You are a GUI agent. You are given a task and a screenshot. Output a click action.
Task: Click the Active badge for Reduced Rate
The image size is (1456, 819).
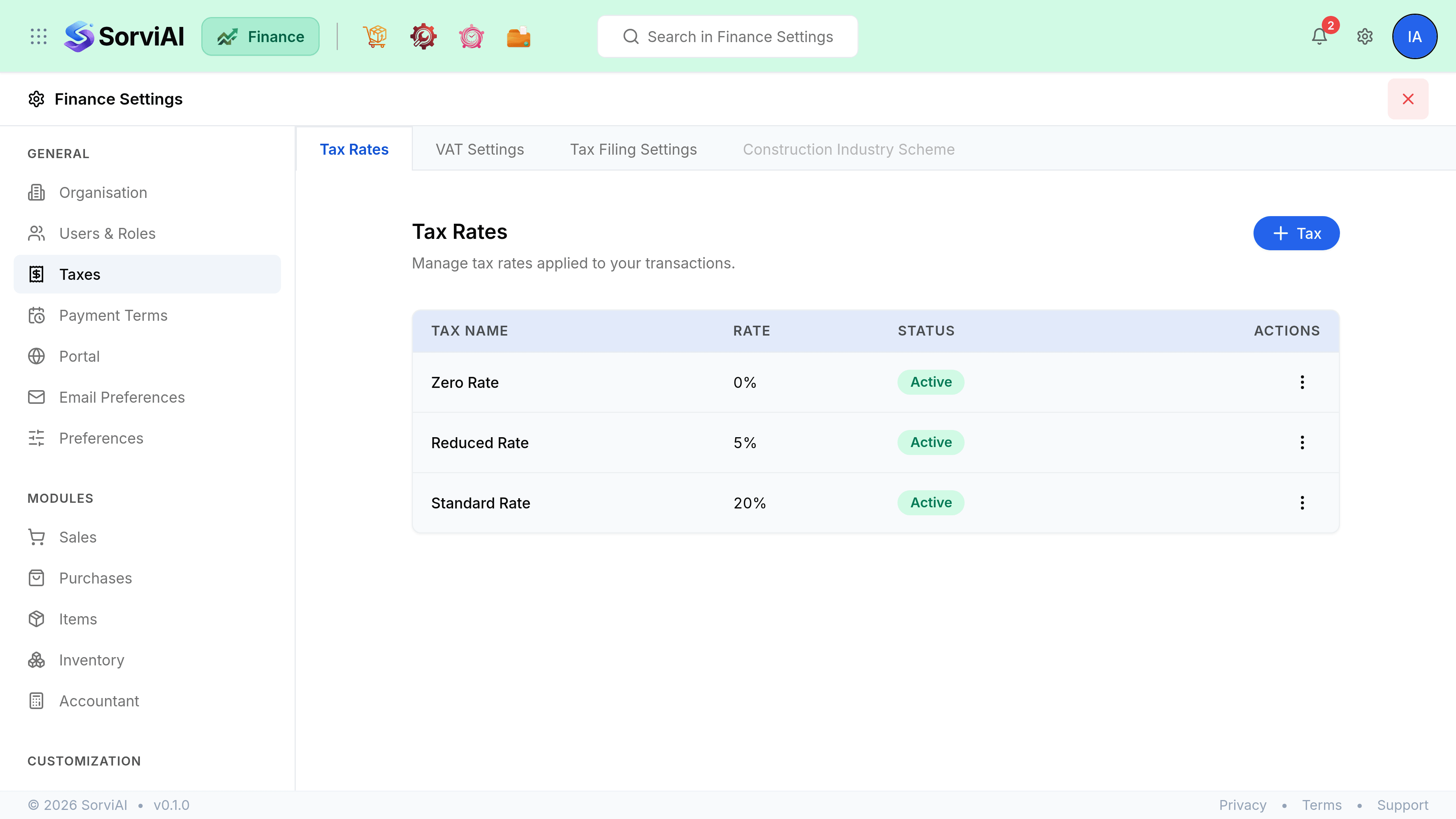point(931,442)
